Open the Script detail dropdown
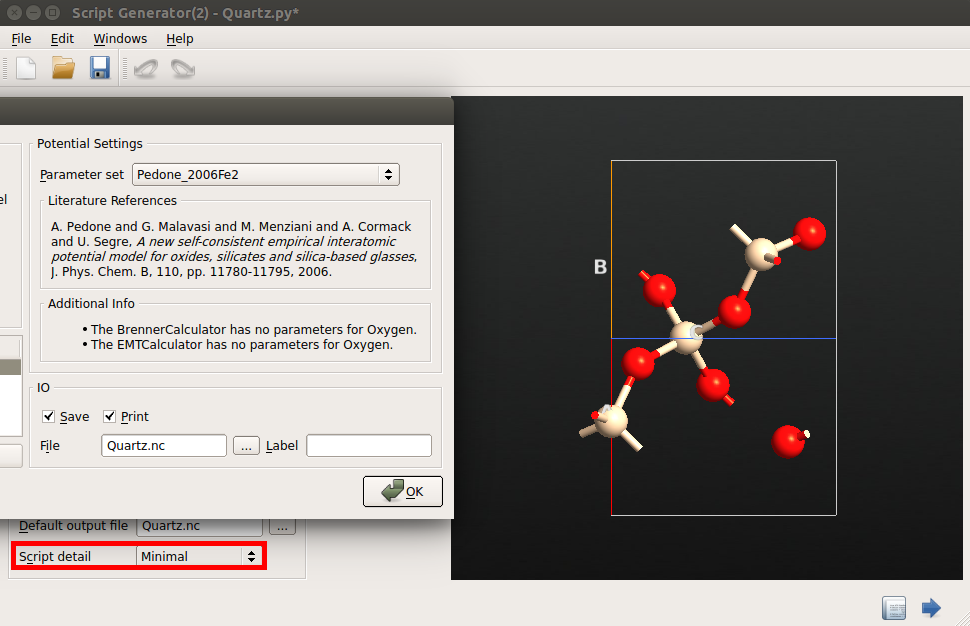The height and width of the screenshot is (626, 970). tap(199, 556)
